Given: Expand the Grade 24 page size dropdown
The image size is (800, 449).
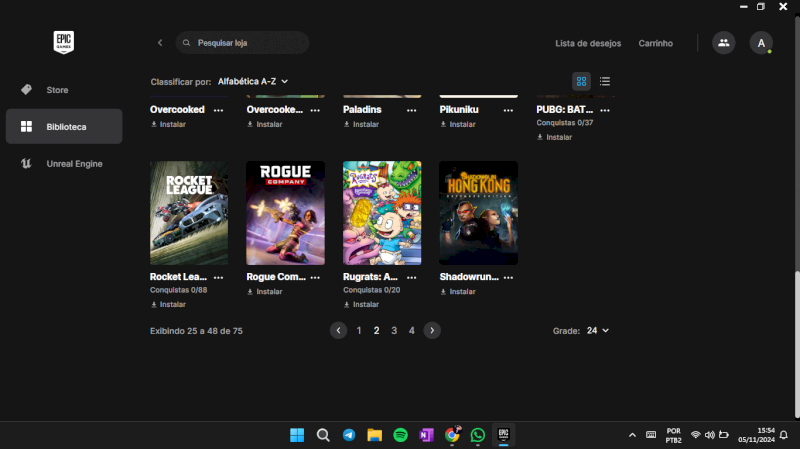Looking at the screenshot, I should (598, 330).
